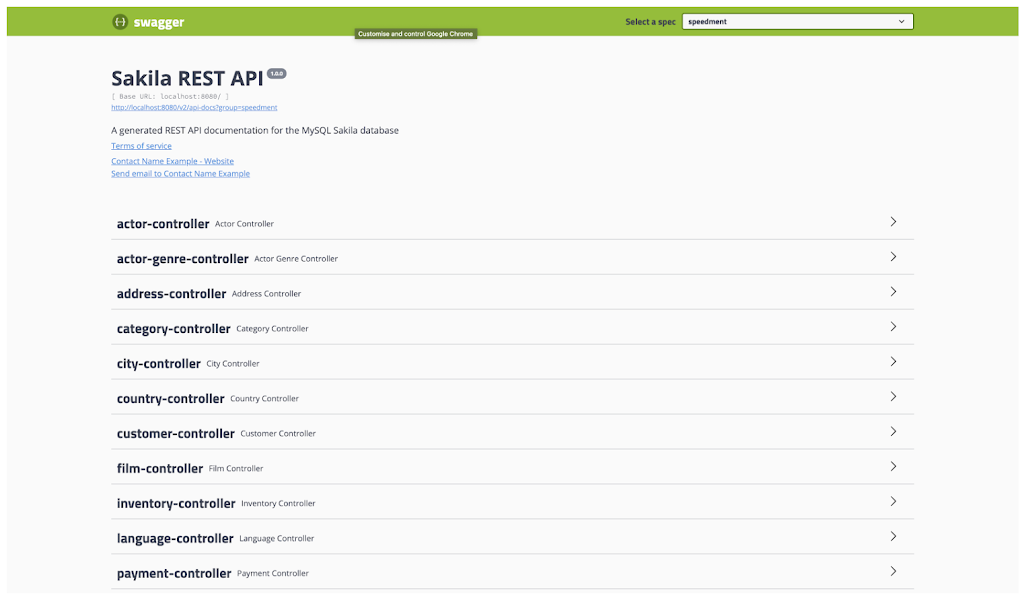This screenshot has height=600, width=1024.
Task: Visit Contact Name Example - Website link
Action: coord(172,161)
